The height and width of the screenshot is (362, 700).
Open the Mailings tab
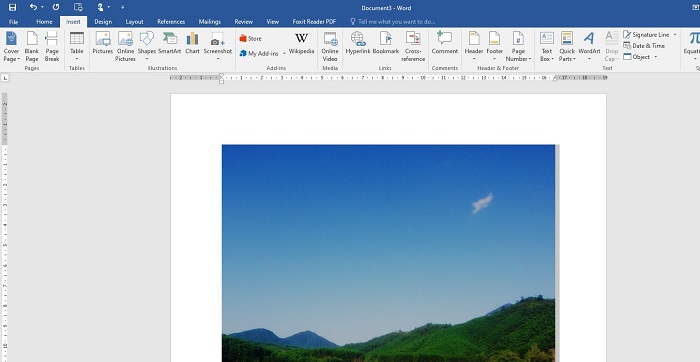pyautogui.click(x=210, y=21)
